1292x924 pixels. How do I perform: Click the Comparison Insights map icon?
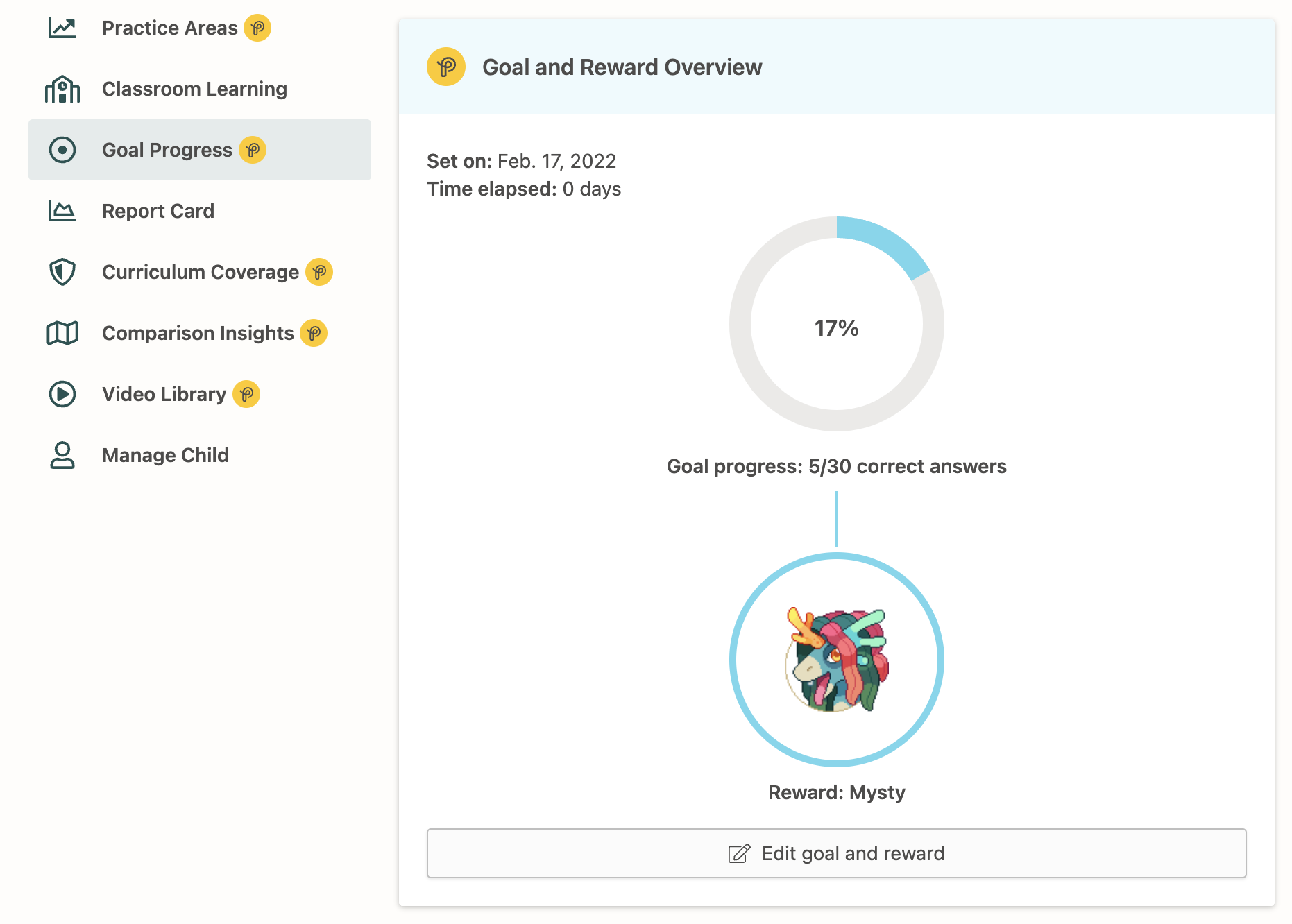pos(62,333)
